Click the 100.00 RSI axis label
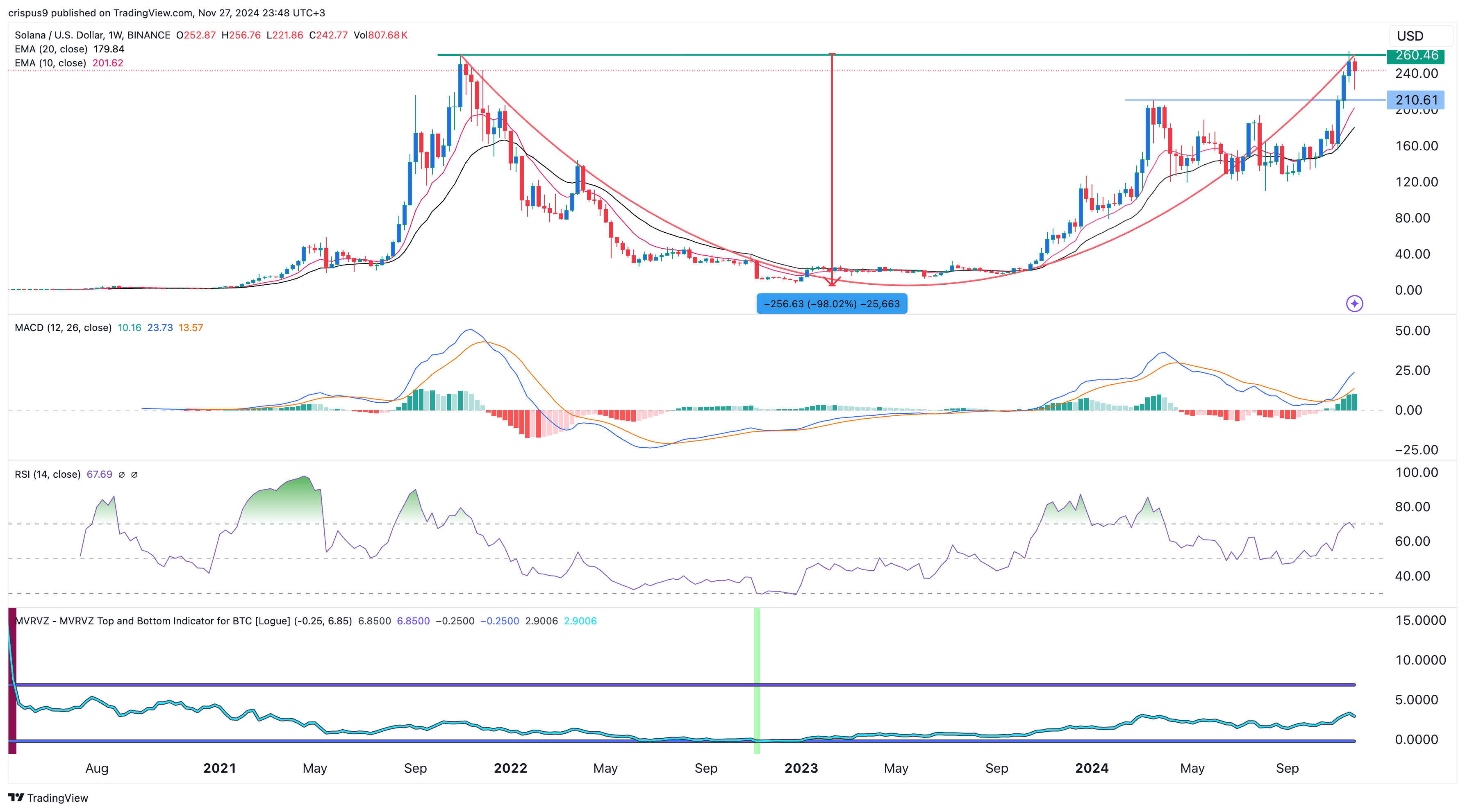 (1416, 473)
